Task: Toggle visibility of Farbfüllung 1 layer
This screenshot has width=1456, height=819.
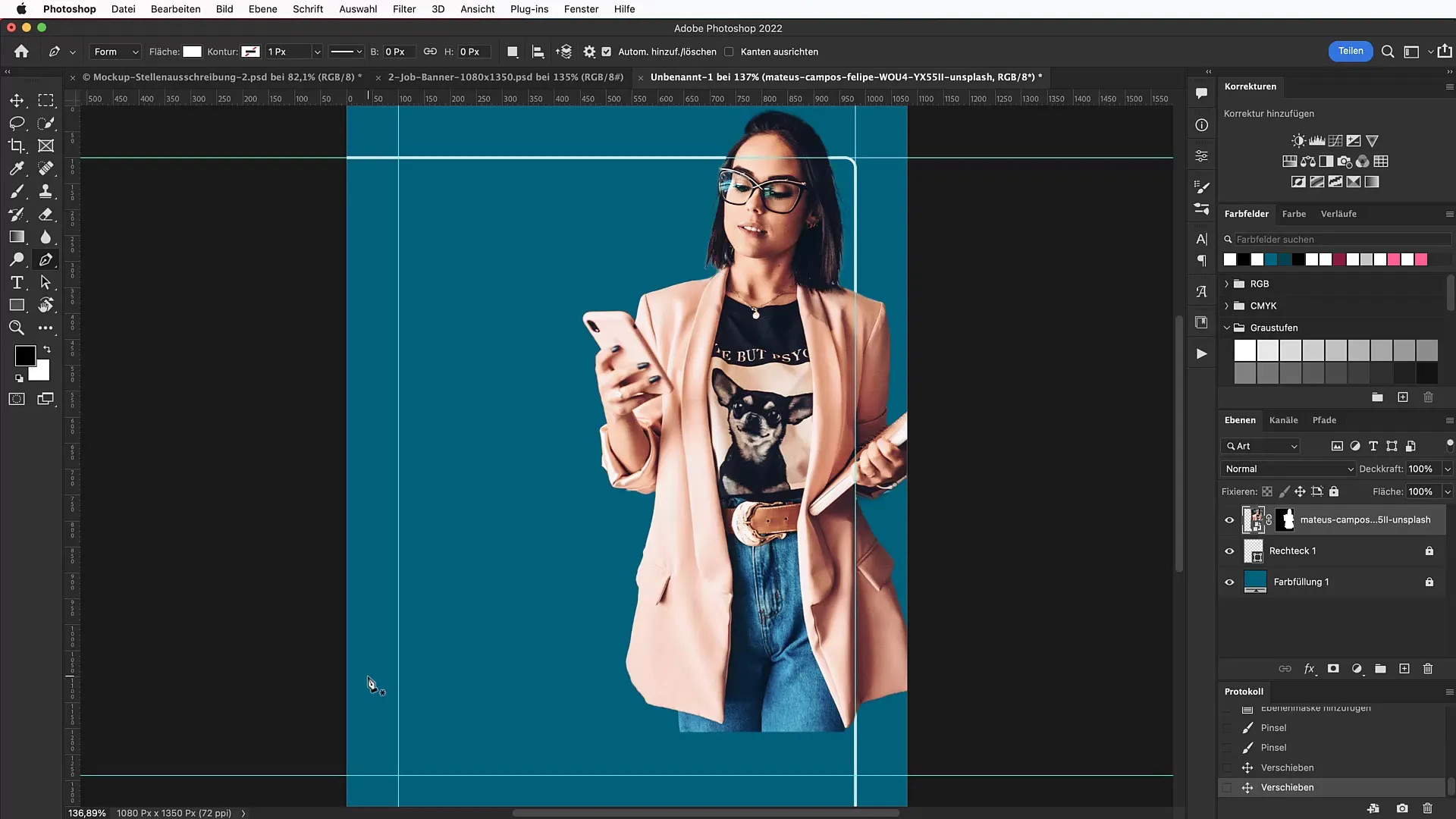Action: pos(1229,582)
